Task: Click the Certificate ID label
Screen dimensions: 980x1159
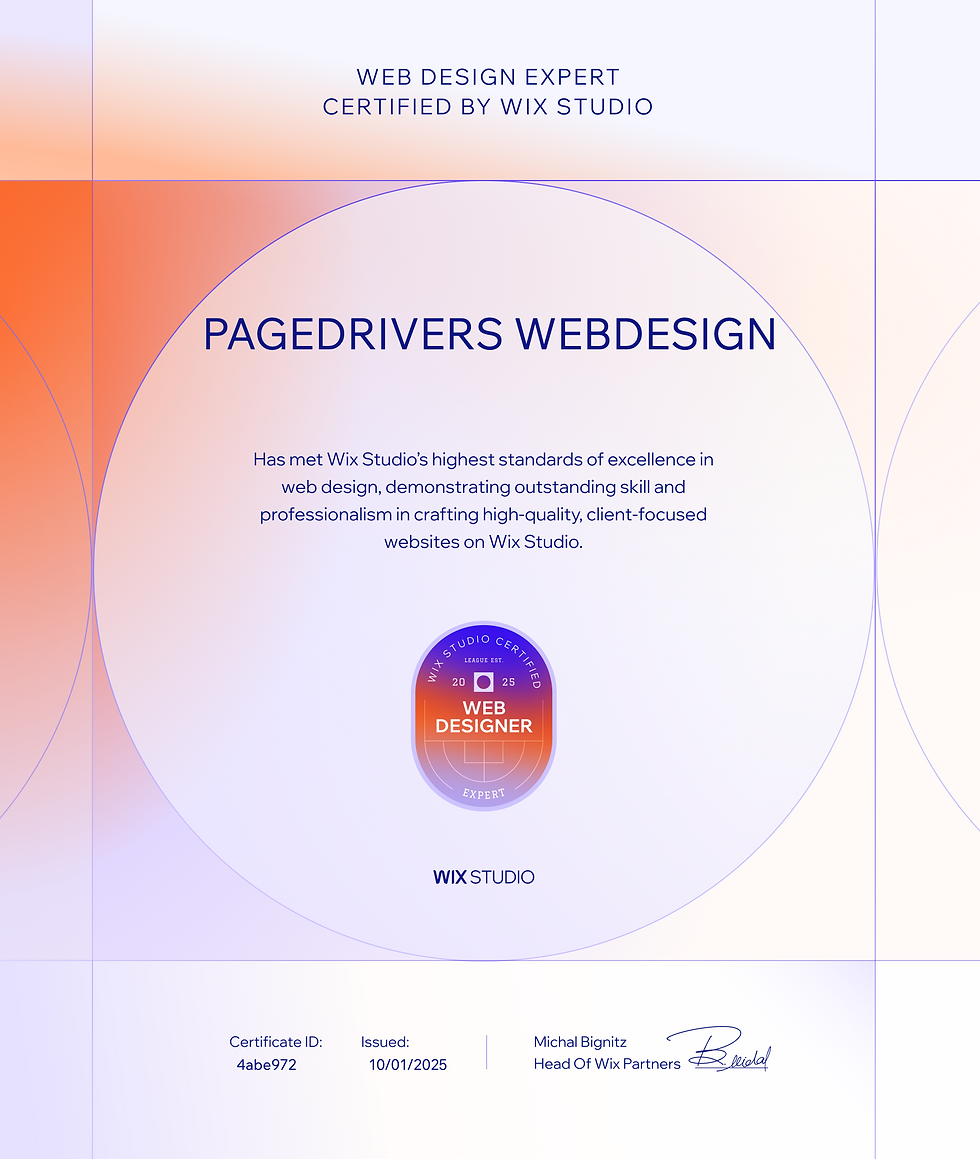Action: (276, 1041)
